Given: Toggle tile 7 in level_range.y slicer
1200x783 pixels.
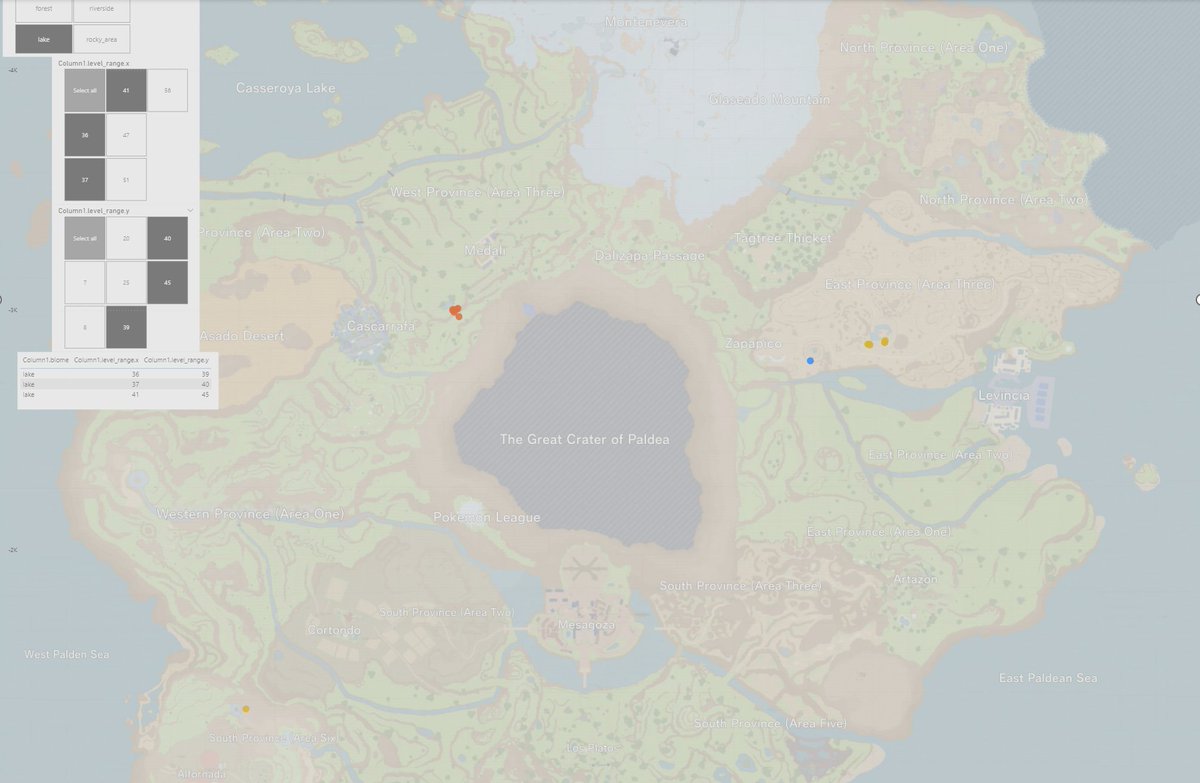Looking at the screenshot, I should click(x=85, y=283).
